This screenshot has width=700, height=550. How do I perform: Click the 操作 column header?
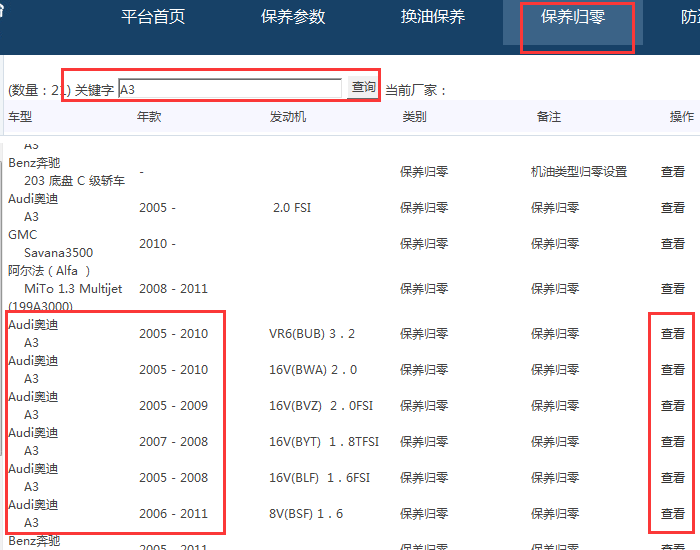click(682, 117)
